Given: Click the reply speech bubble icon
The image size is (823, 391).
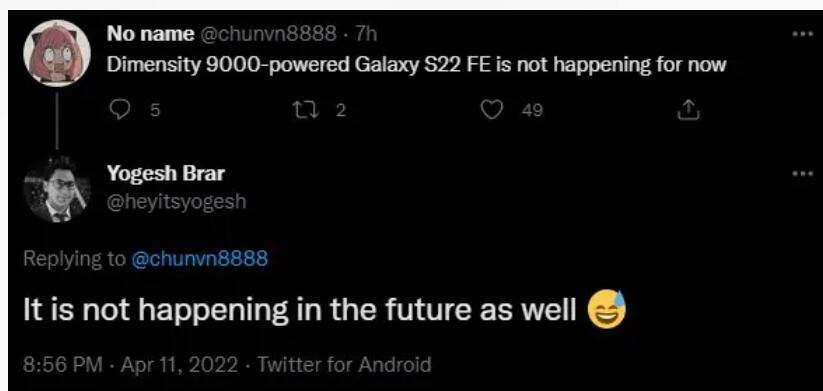Looking at the screenshot, I should pos(120,110).
